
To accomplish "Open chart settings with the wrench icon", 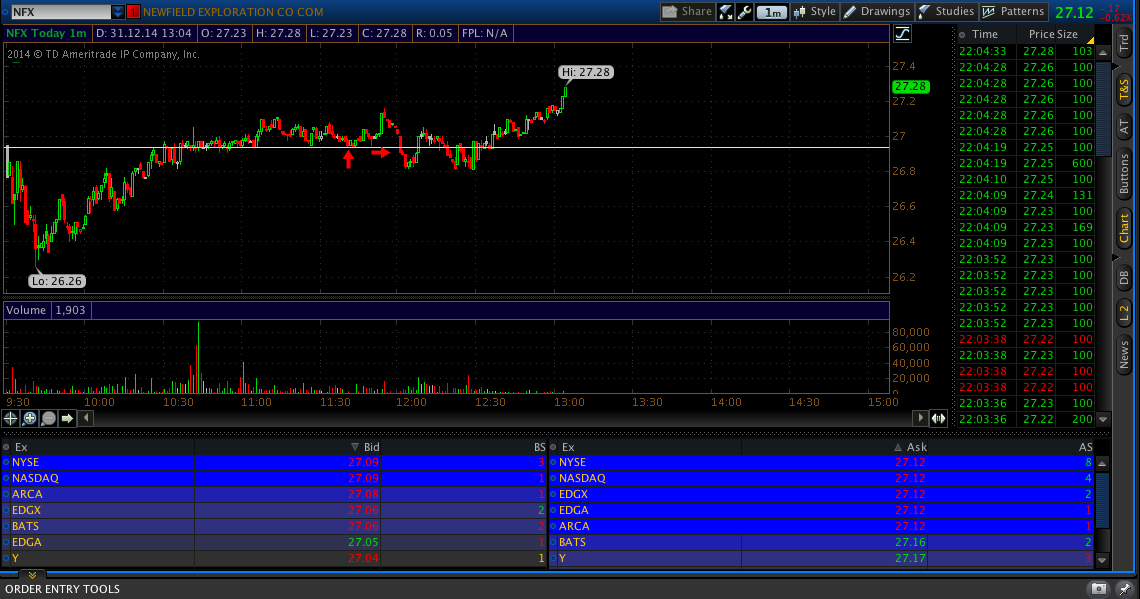I will [x=744, y=12].
